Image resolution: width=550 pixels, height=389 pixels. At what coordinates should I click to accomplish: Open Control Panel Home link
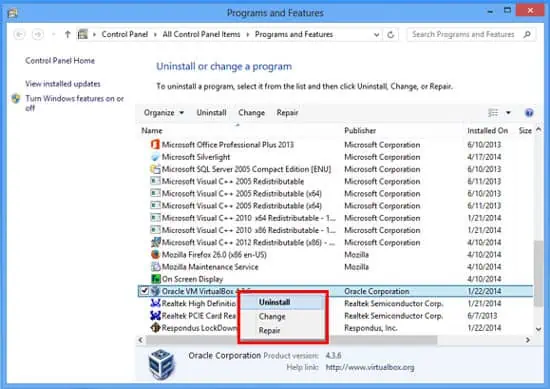[x=60, y=61]
